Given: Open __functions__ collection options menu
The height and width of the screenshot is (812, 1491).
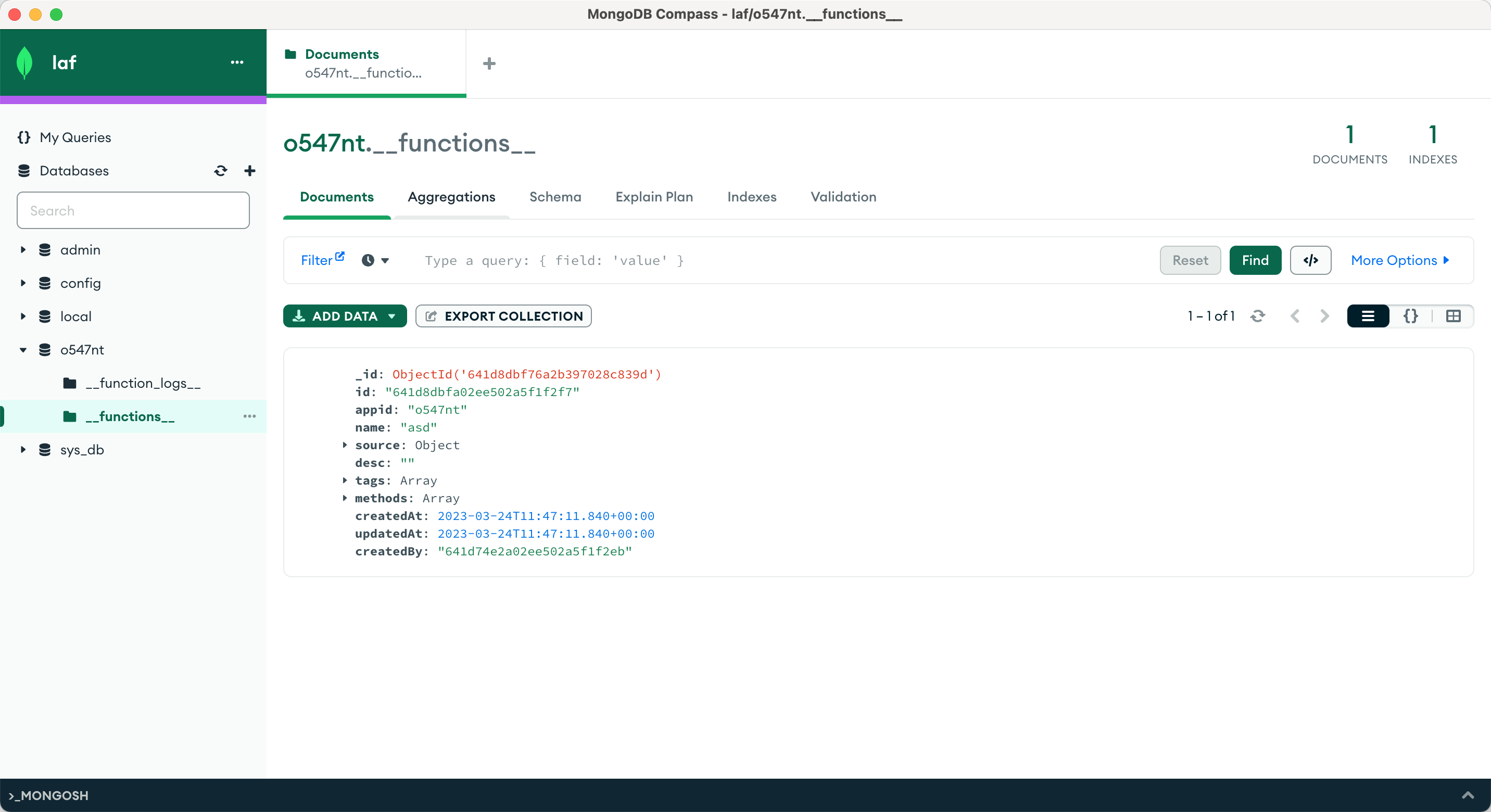Looking at the screenshot, I should (x=249, y=416).
